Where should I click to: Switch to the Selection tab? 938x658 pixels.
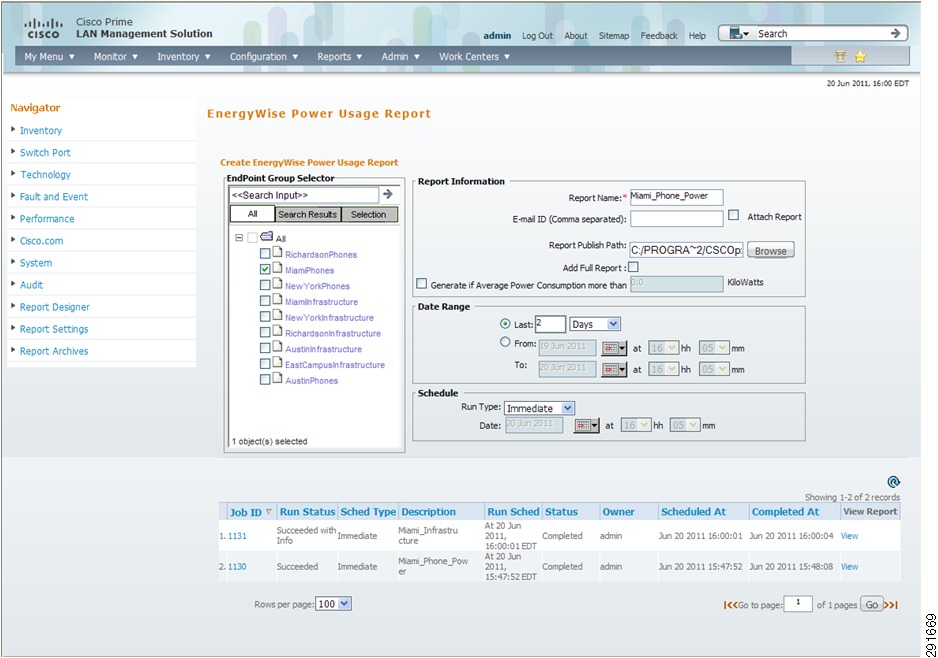pos(368,214)
